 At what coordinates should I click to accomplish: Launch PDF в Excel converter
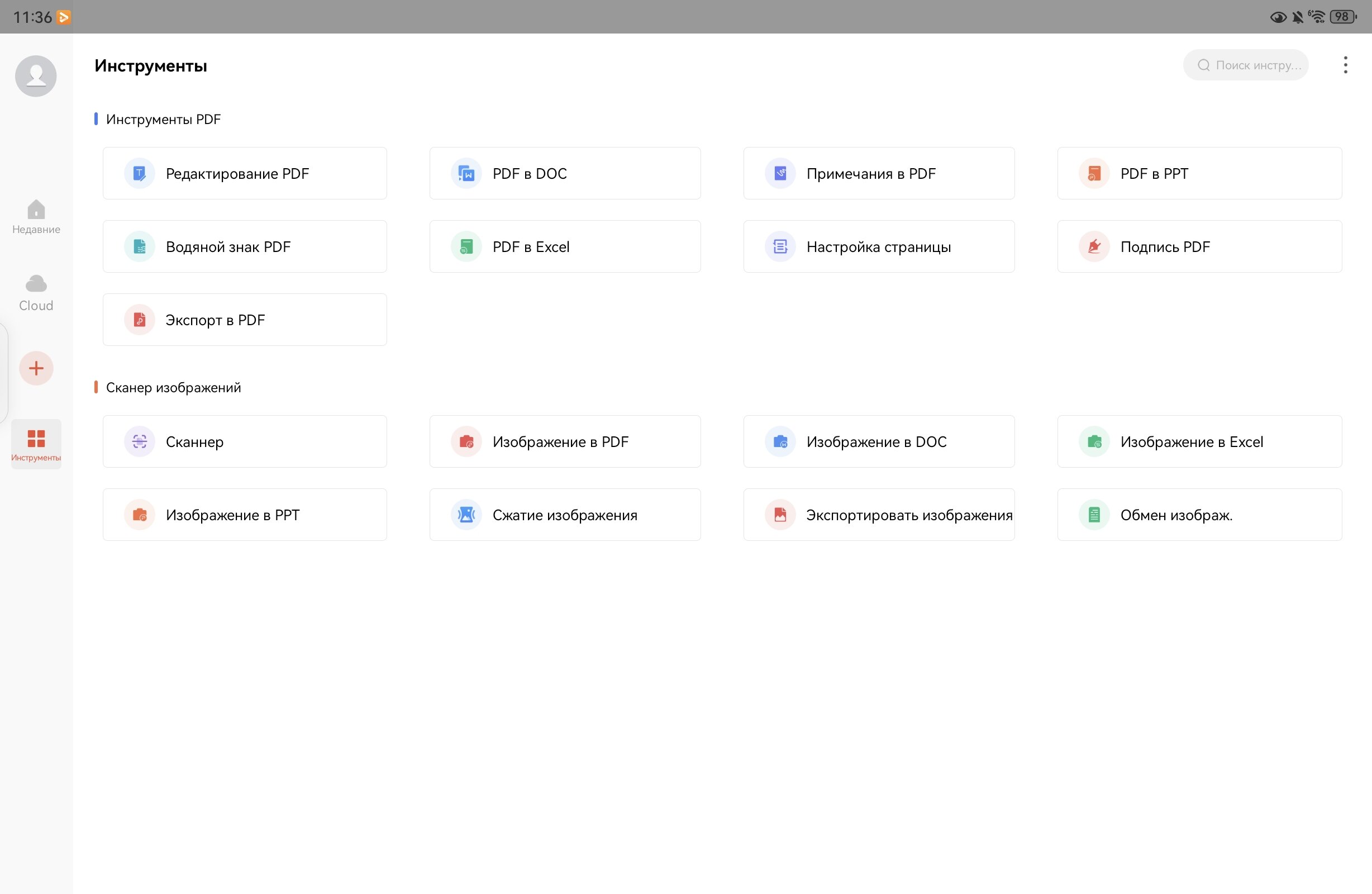[x=565, y=247]
